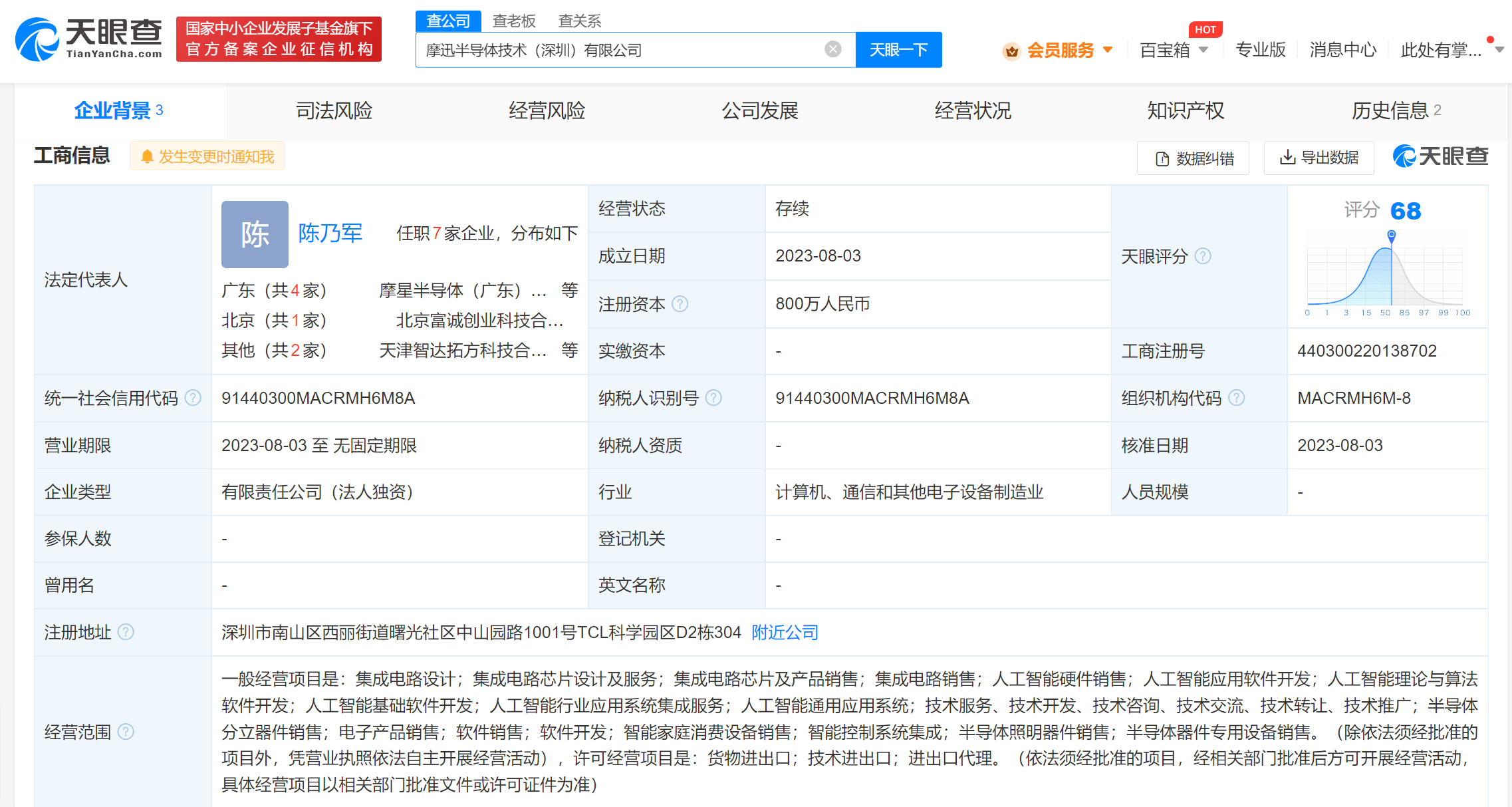Switch to the 司法风险 tab
This screenshot has width=1512, height=807.
(x=333, y=111)
